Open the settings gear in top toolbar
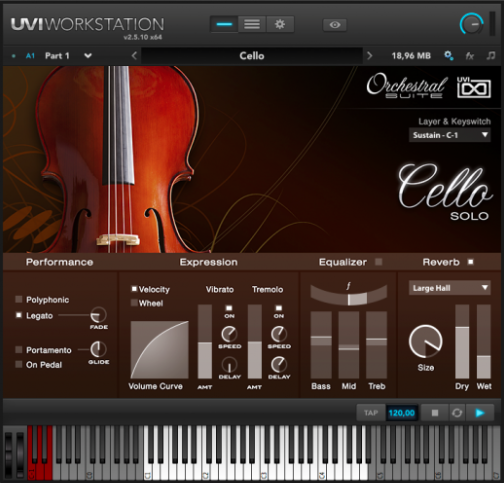Screen dimensions: 504x483 280,24
